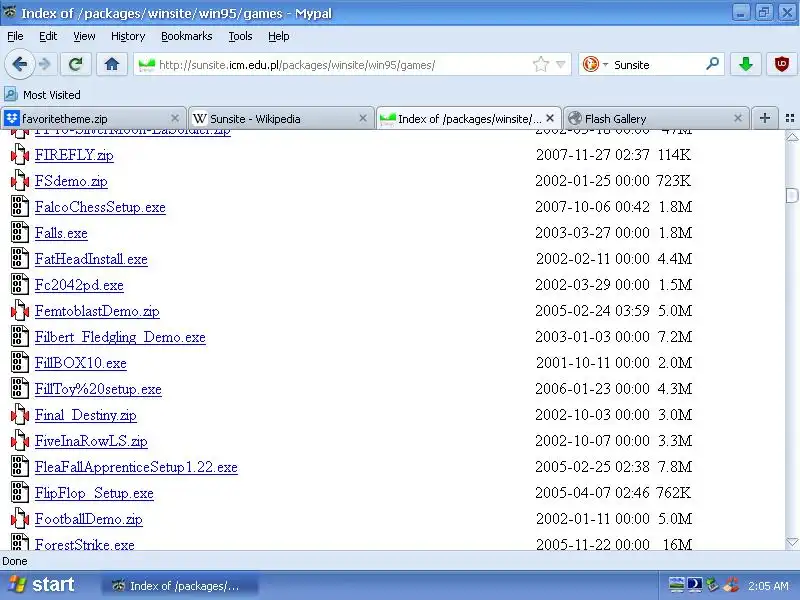Download FSdemo.zip
The width and height of the screenshot is (800, 600).
click(x=71, y=181)
